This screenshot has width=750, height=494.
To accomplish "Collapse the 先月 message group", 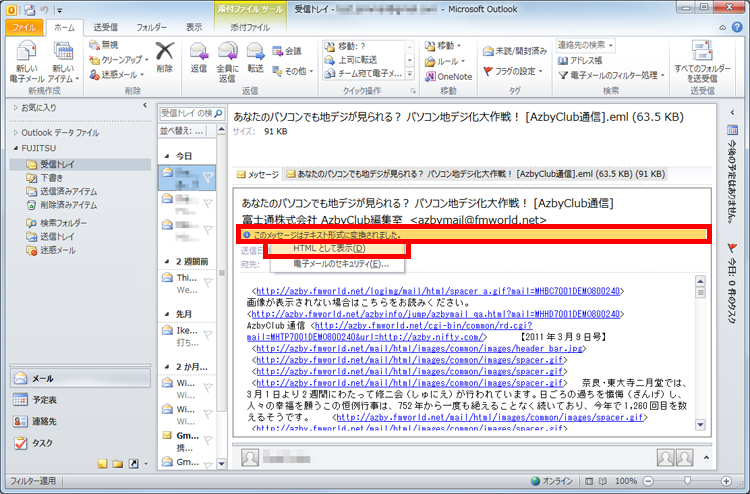I will coord(167,314).
